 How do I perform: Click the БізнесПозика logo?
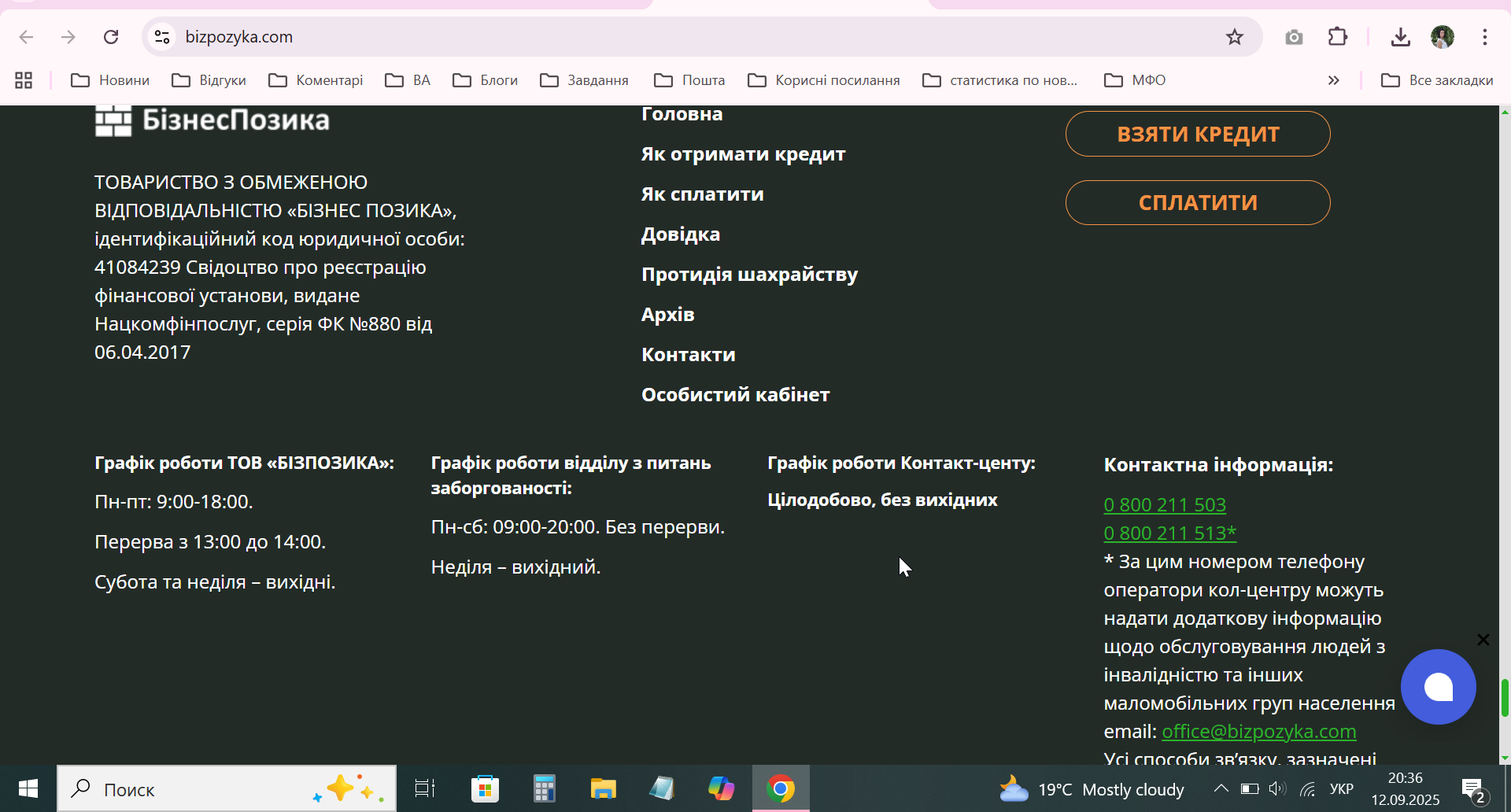[212, 120]
